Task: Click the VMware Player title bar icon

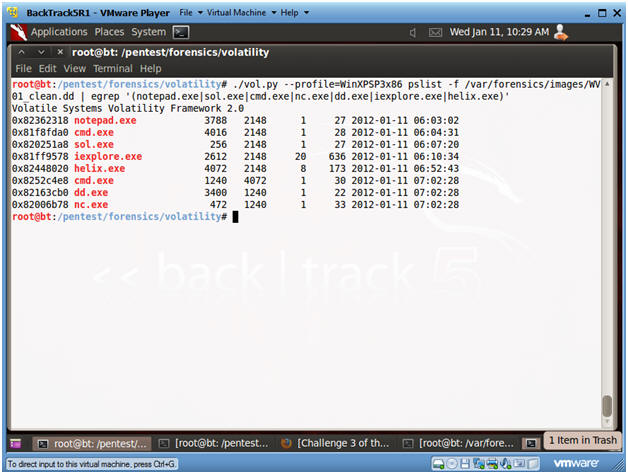Action: coord(13,12)
